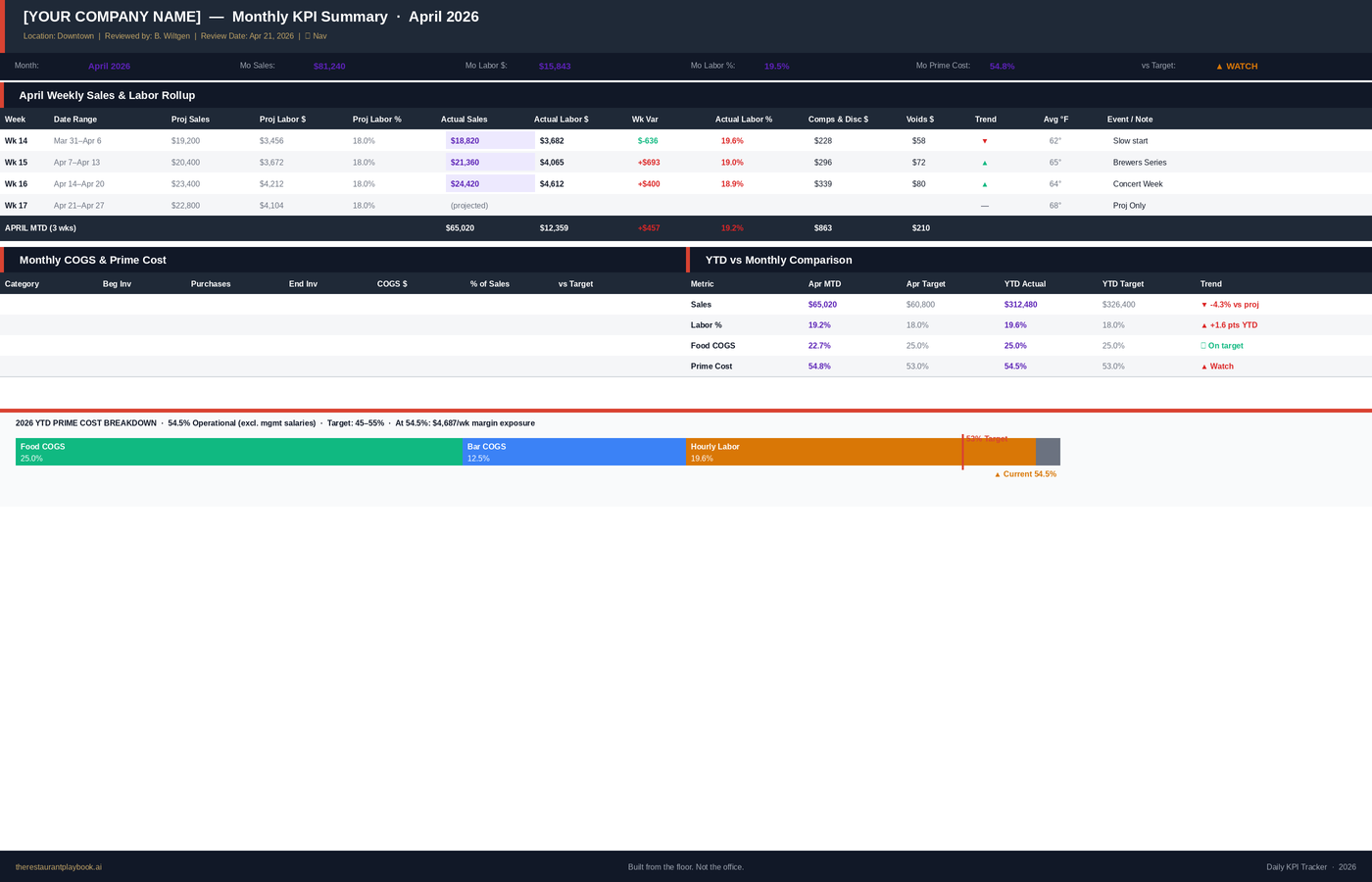Click the +1.6 pts YTD trend
Screen dimensions: 1372x882
[1229, 325]
